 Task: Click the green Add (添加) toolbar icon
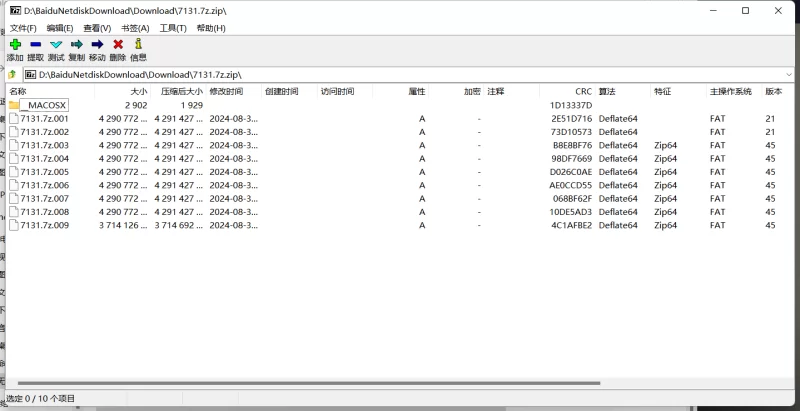(15, 44)
